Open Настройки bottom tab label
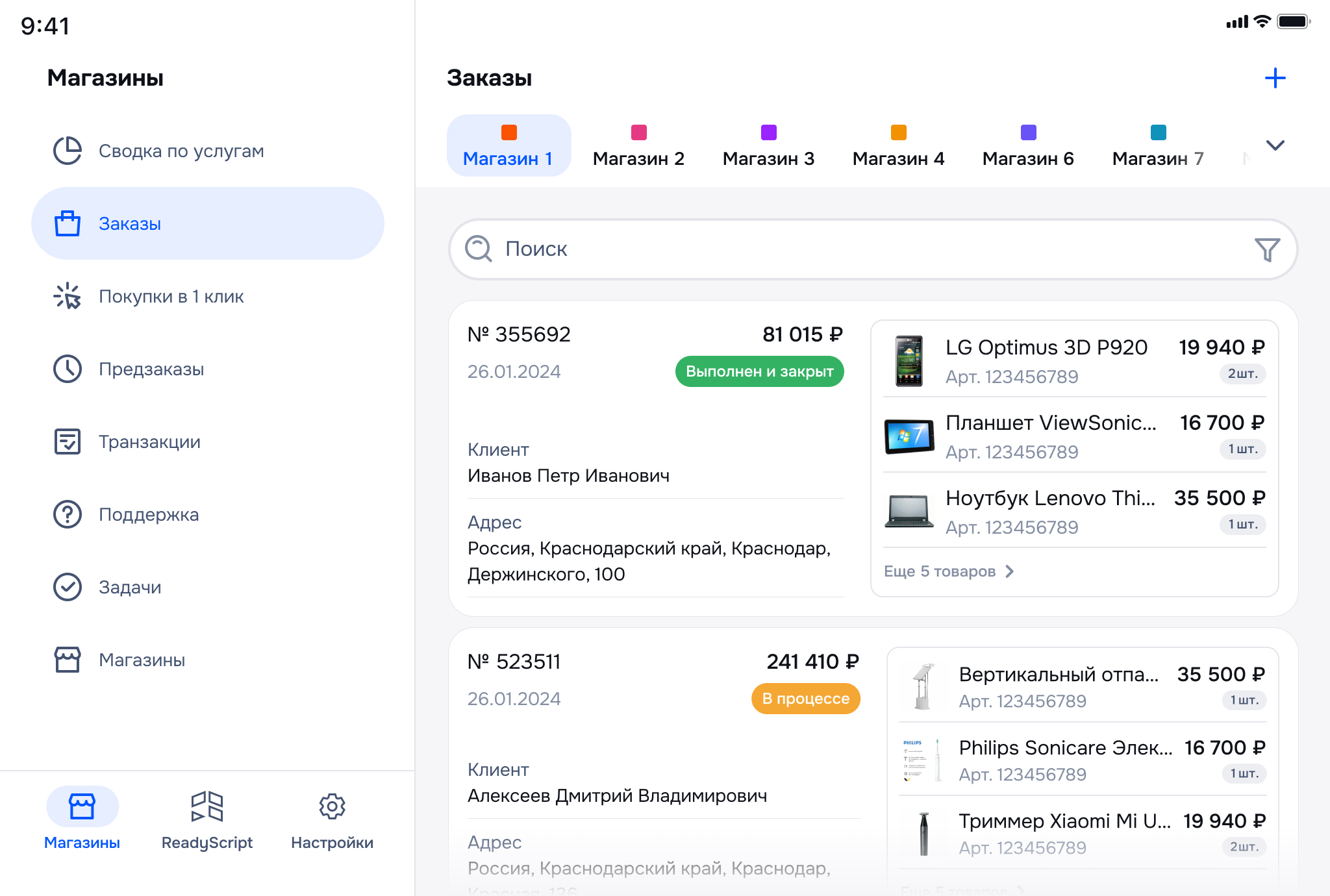The width and height of the screenshot is (1330, 896). 332,843
